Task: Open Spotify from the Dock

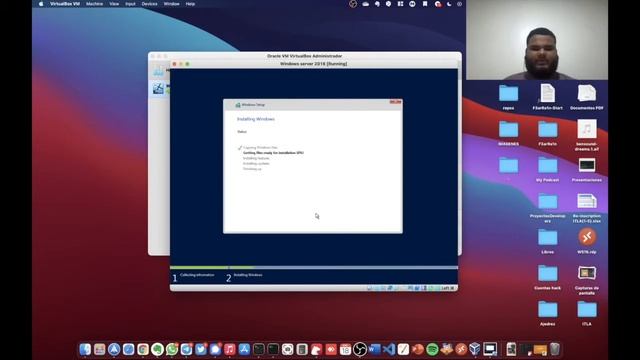Action: pyautogui.click(x=432, y=349)
